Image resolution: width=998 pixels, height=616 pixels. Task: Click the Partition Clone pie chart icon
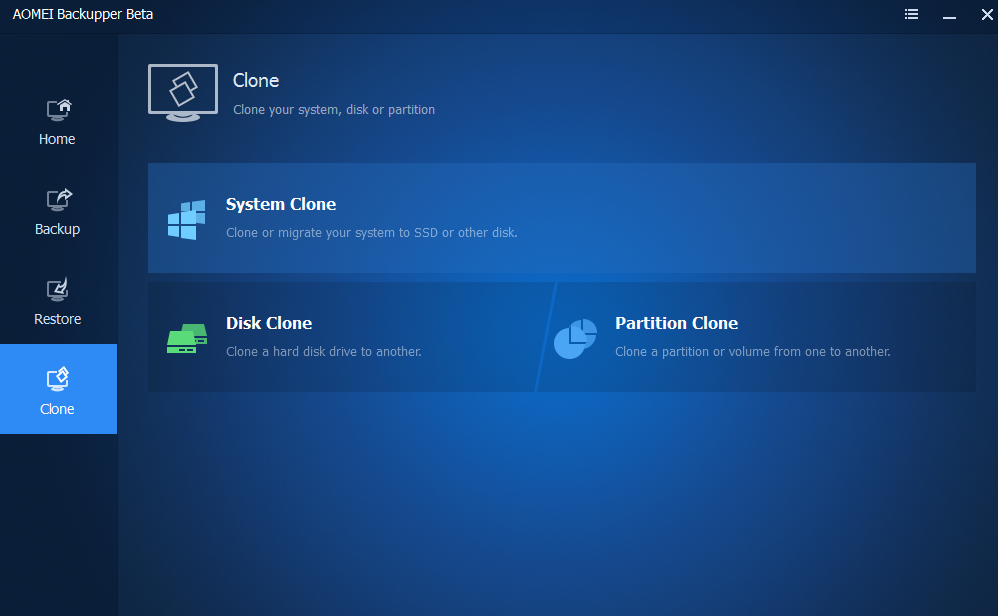pos(575,338)
